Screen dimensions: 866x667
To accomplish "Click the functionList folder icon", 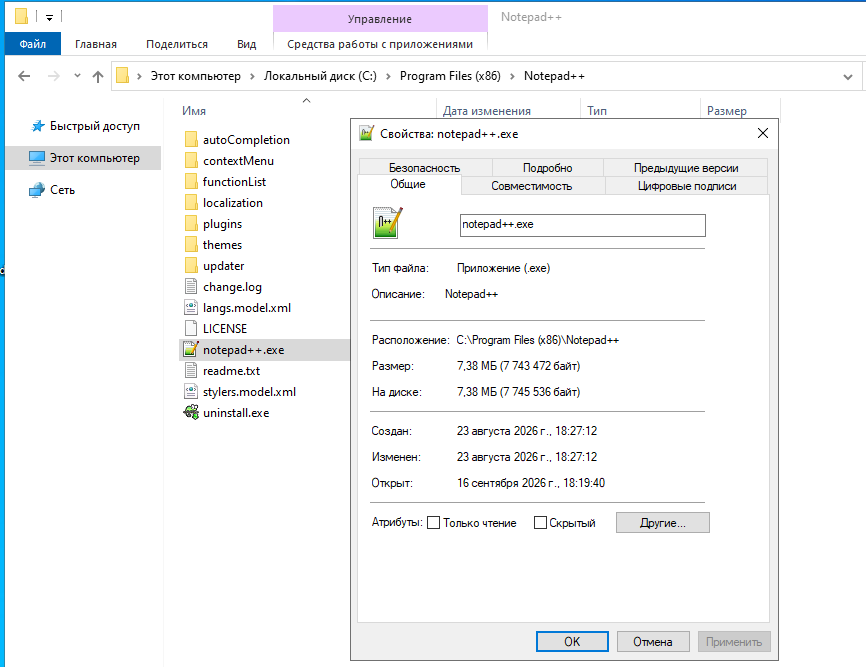I will coord(191,181).
